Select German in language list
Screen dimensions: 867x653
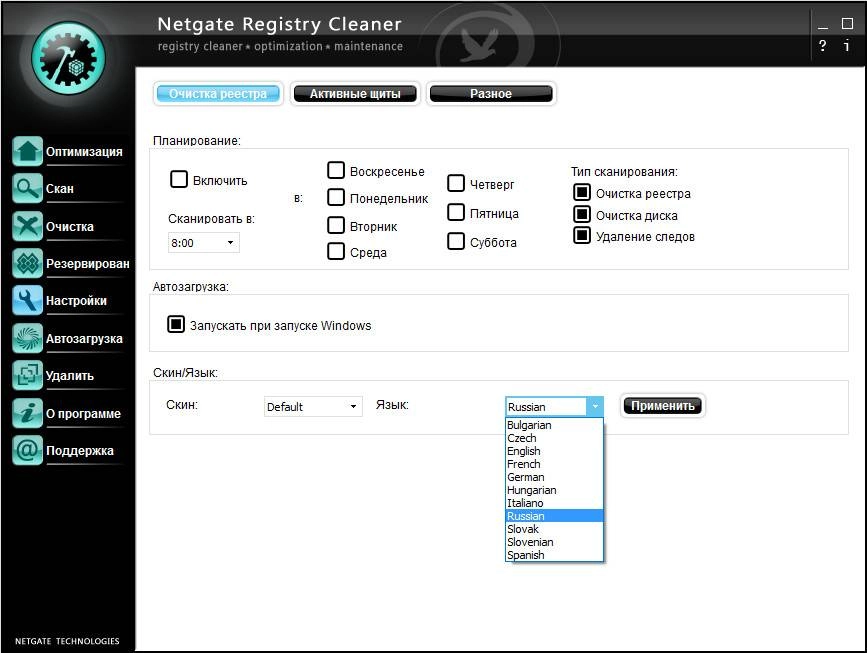point(554,477)
